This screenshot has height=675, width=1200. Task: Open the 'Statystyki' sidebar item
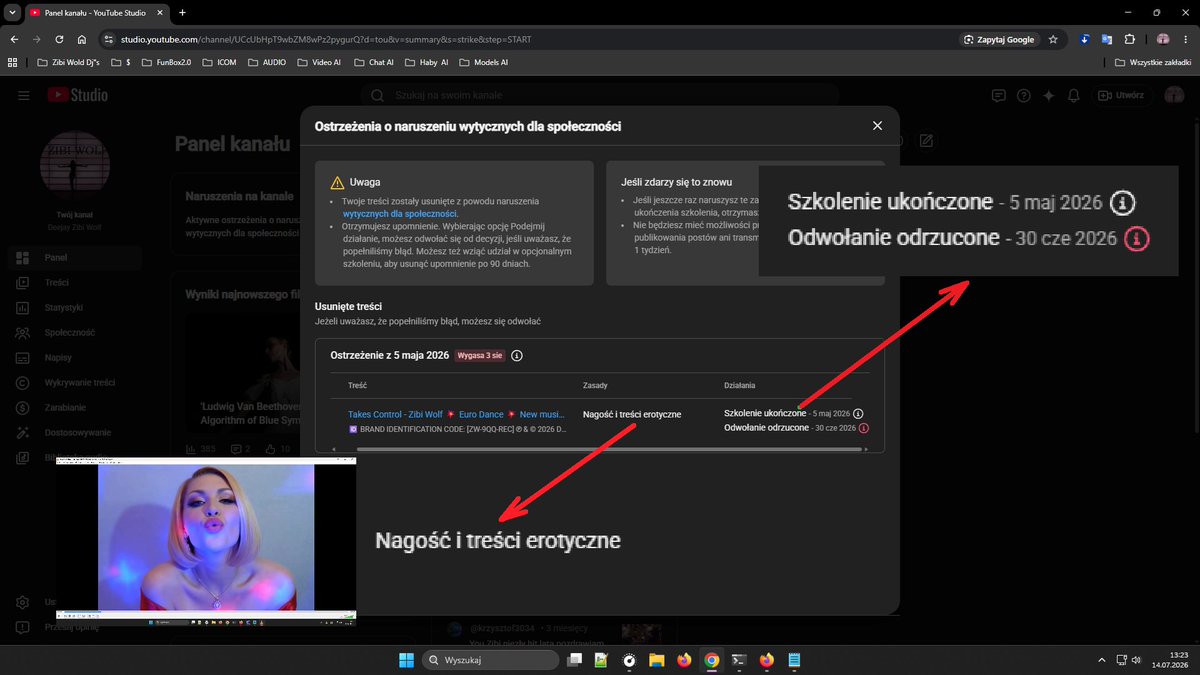pyautogui.click(x=75, y=308)
